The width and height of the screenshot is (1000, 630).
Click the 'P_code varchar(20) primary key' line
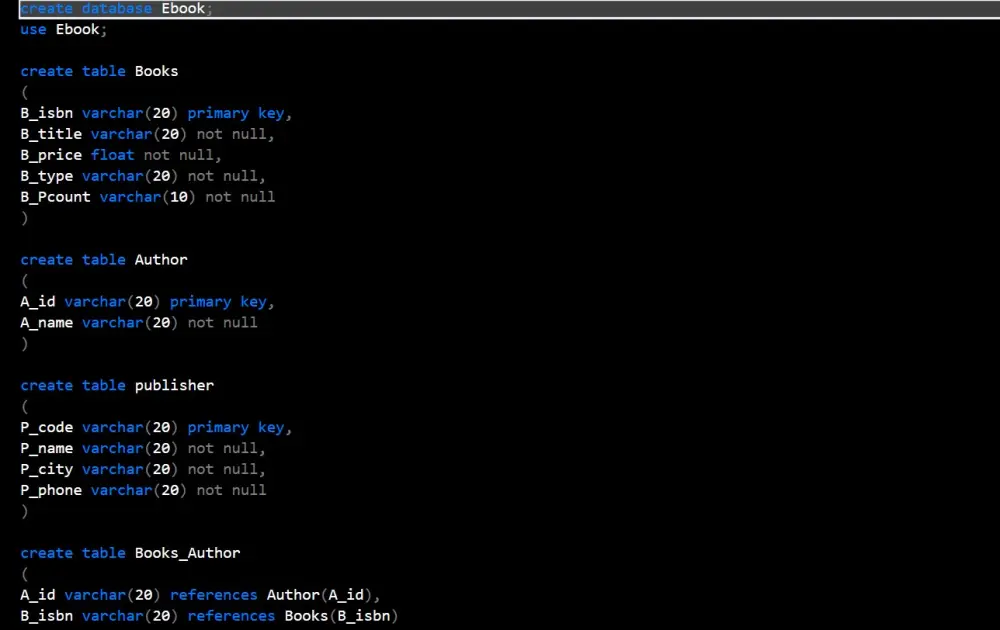[156, 428]
